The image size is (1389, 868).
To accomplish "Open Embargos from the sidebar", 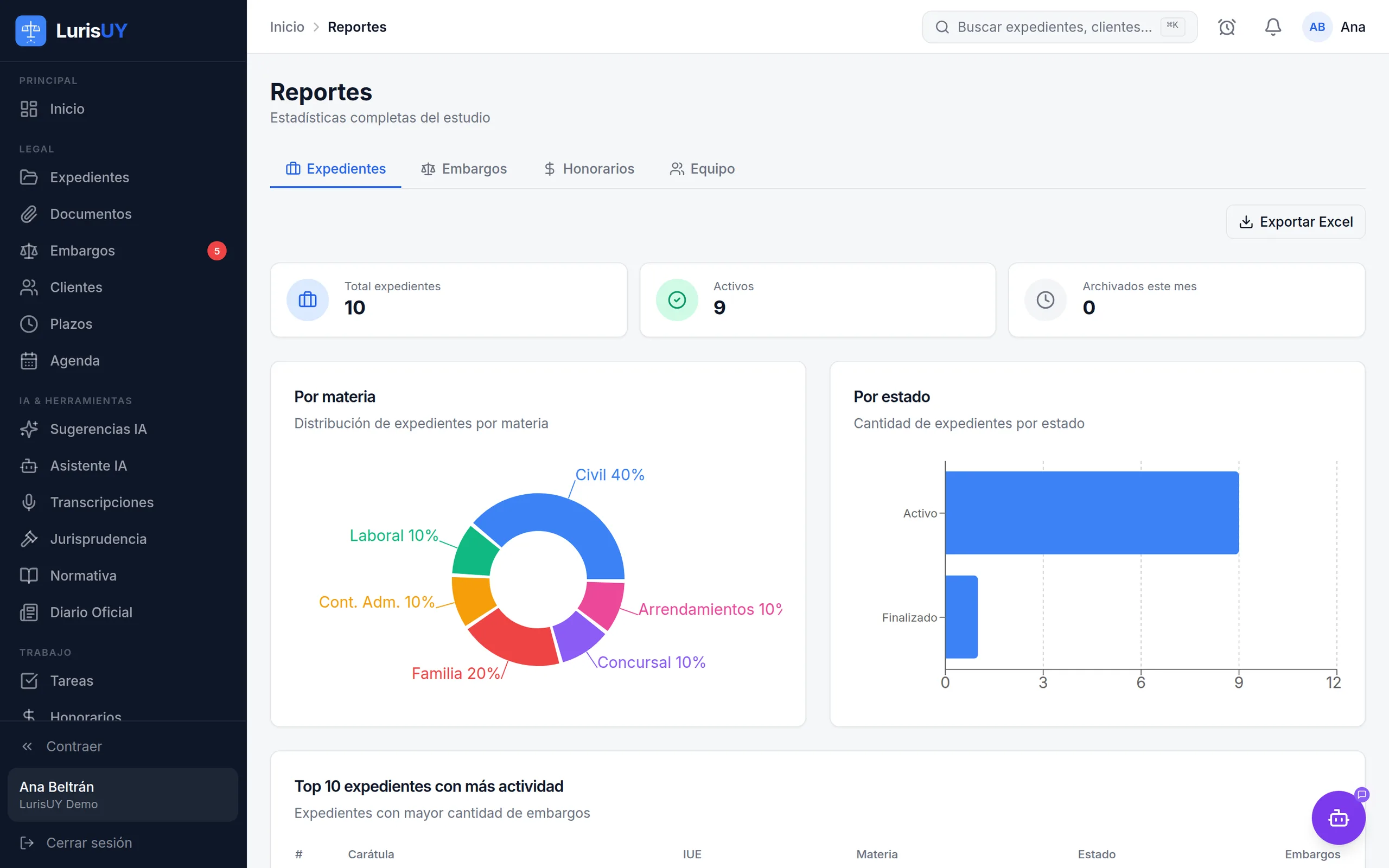I will pyautogui.click(x=123, y=251).
